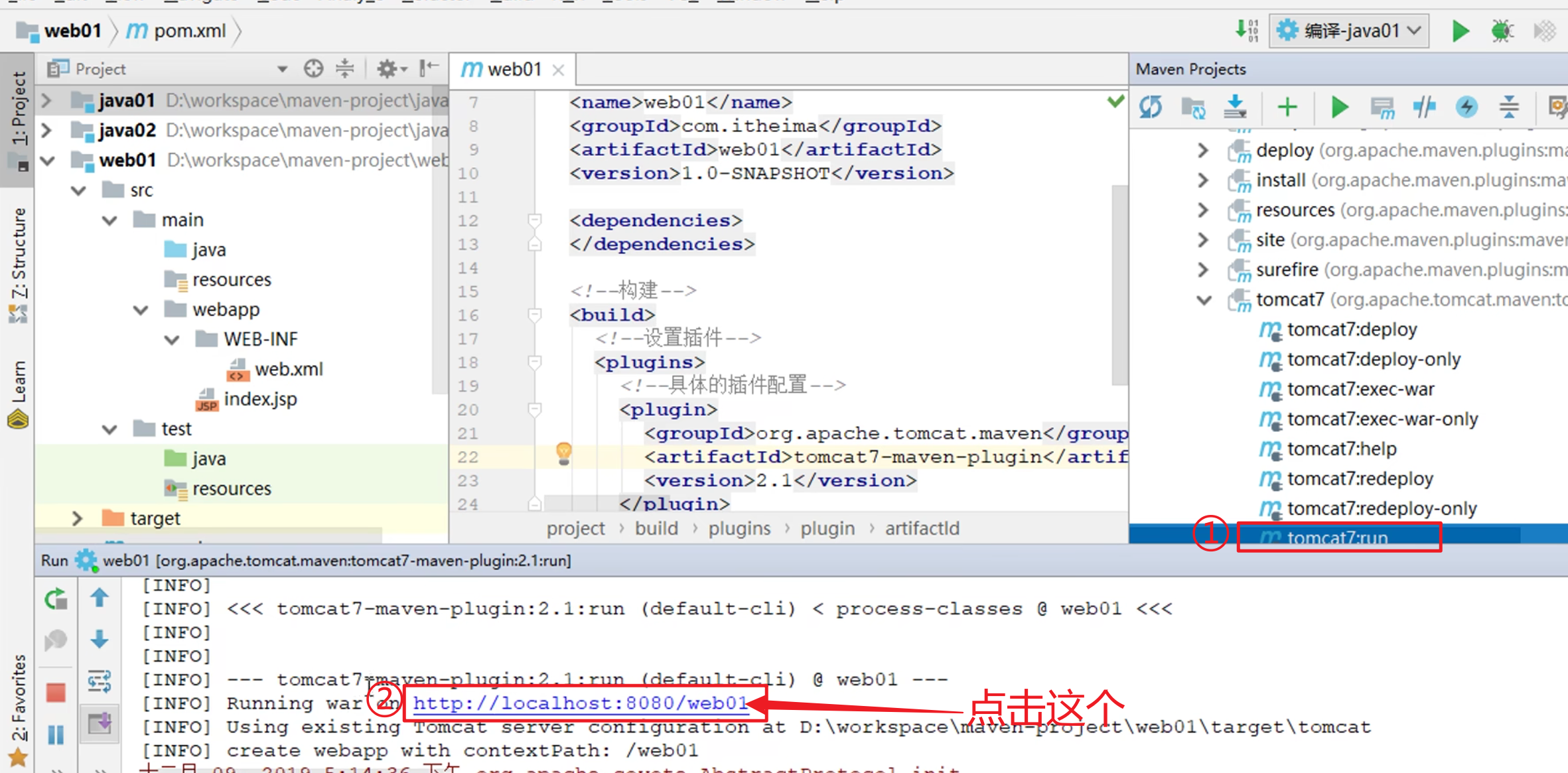Image resolution: width=1568 pixels, height=773 pixels.
Task: Open the http://localhost:8080/web01 link
Action: [x=580, y=703]
